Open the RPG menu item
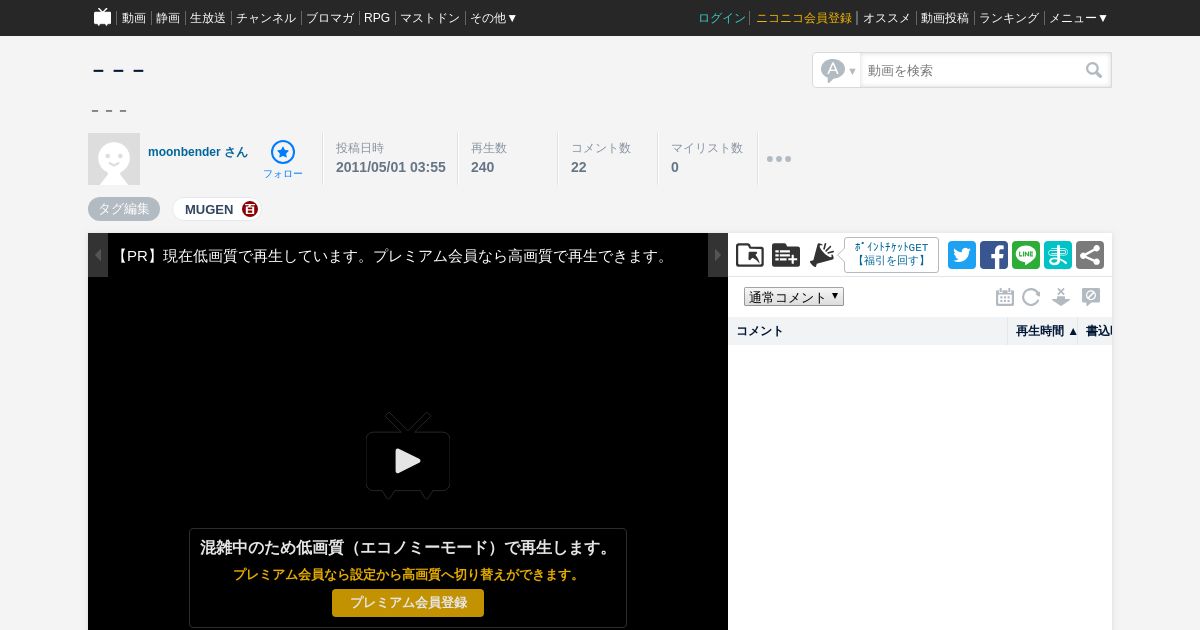The height and width of the screenshot is (630, 1200). [x=377, y=18]
